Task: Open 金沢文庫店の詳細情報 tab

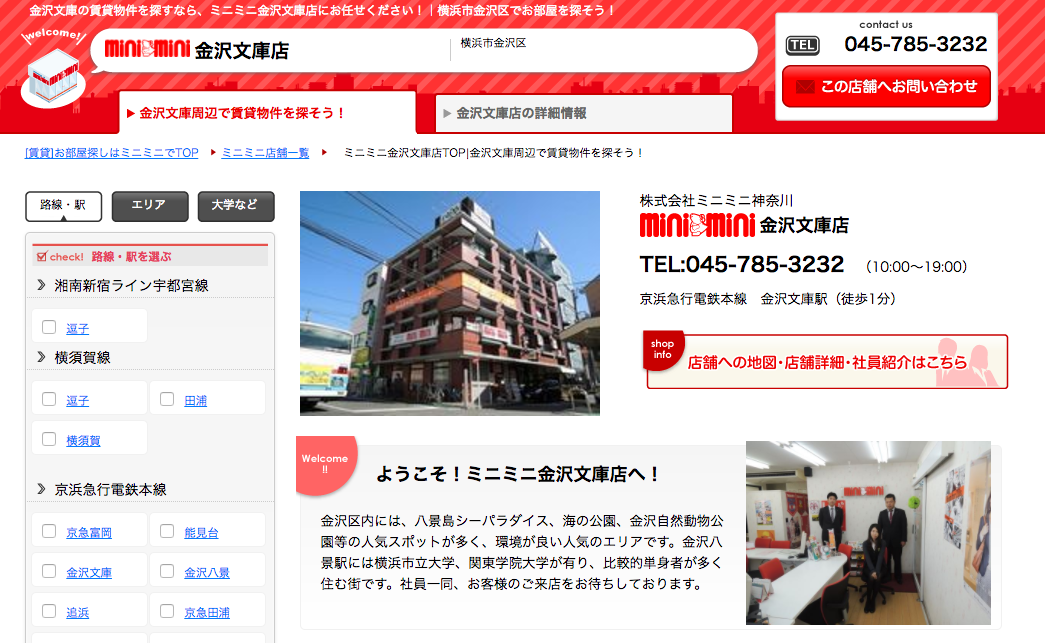Action: click(x=585, y=113)
